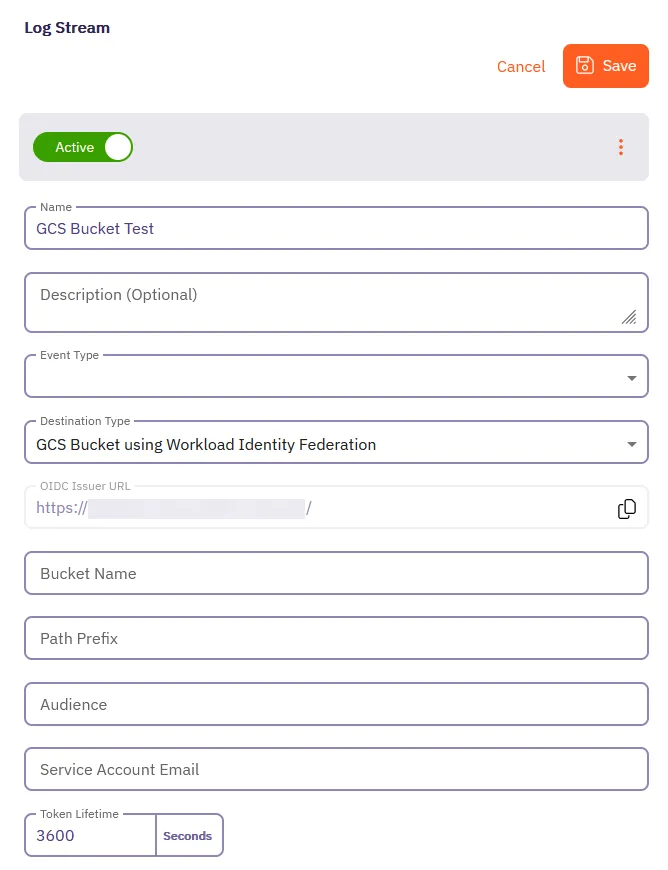
Task: Click the Service Account Email field
Action: coord(336,770)
